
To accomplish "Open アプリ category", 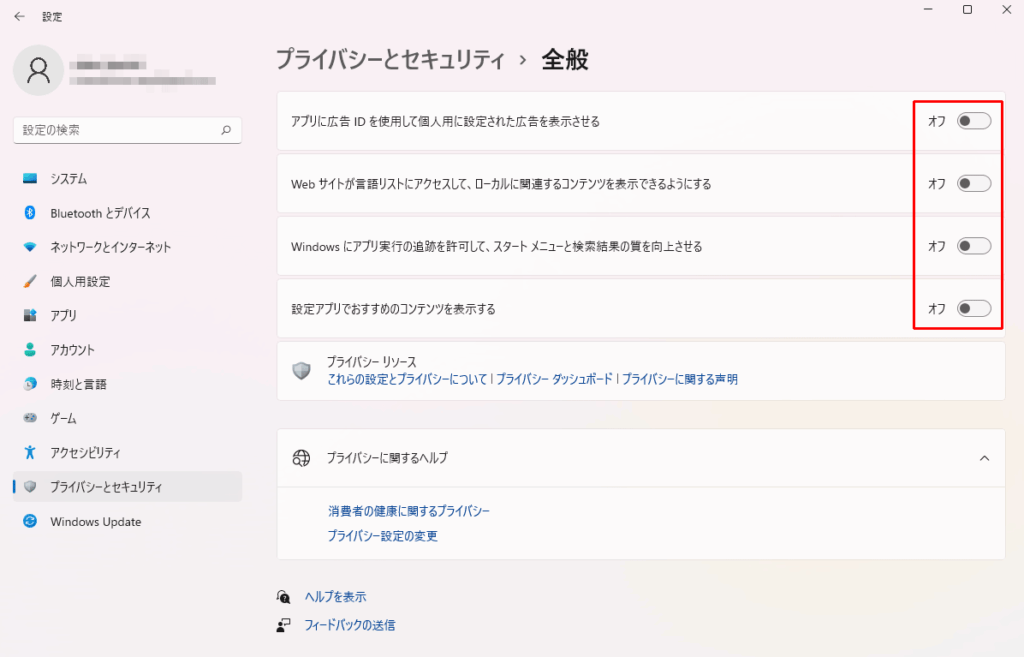I will [x=127, y=315].
